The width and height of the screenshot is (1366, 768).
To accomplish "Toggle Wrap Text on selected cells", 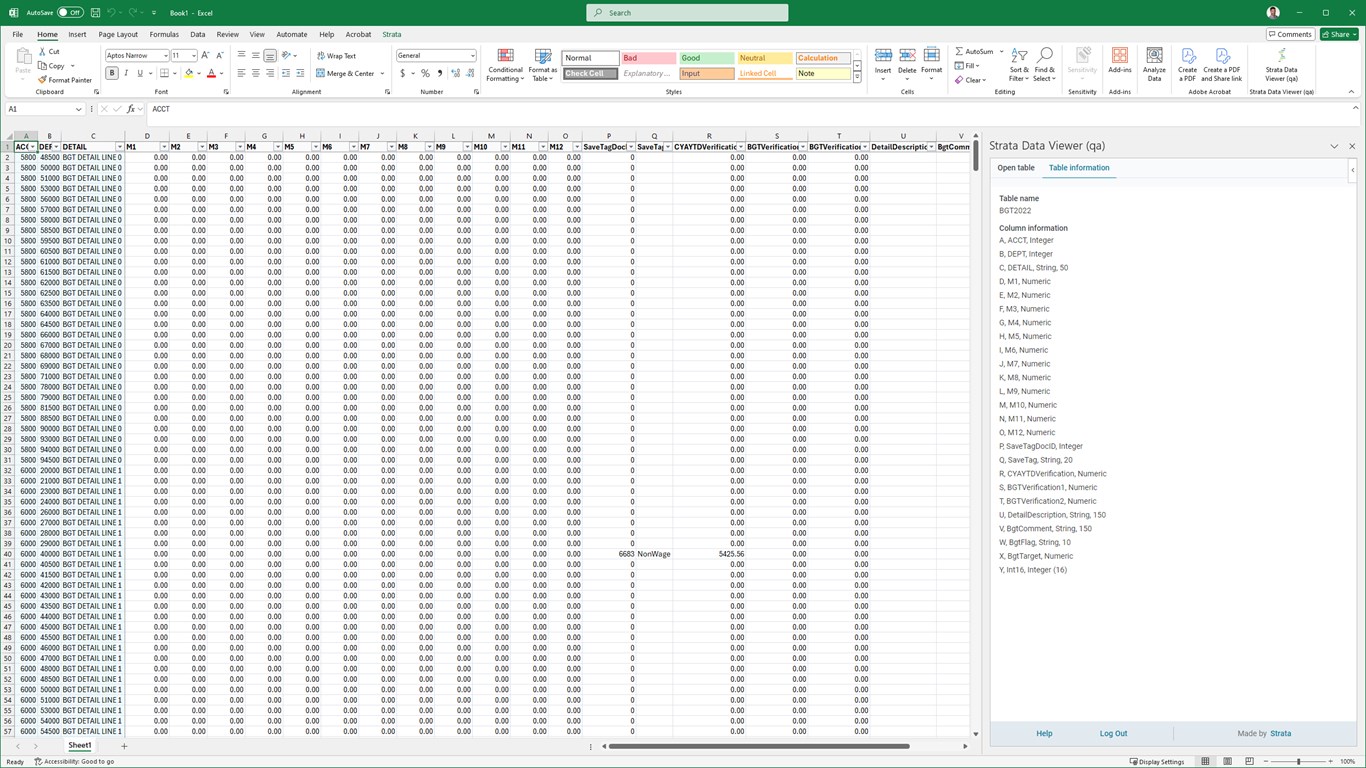I will click(336, 56).
